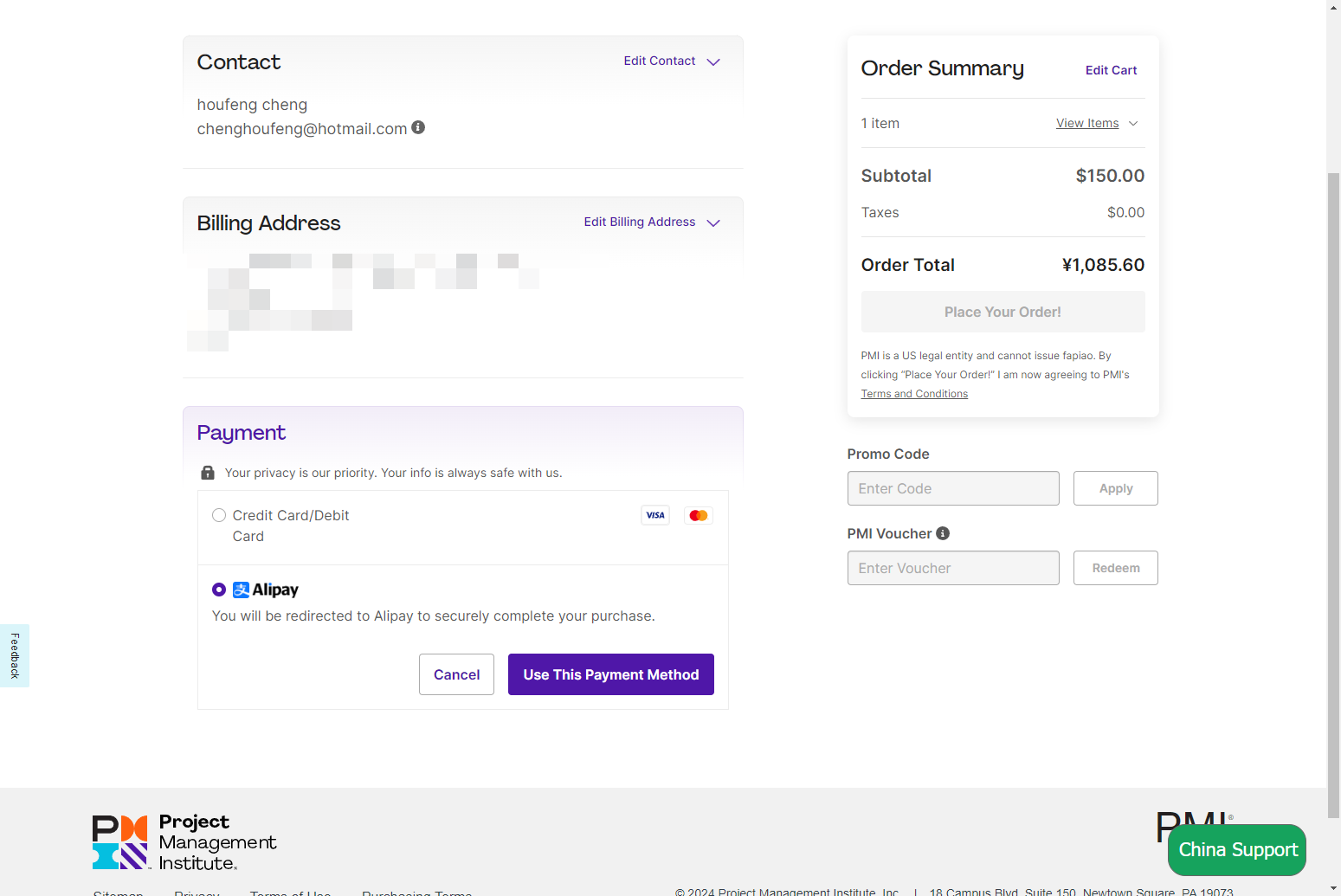
Task: Click Use This Payment Method button
Action: [610, 674]
